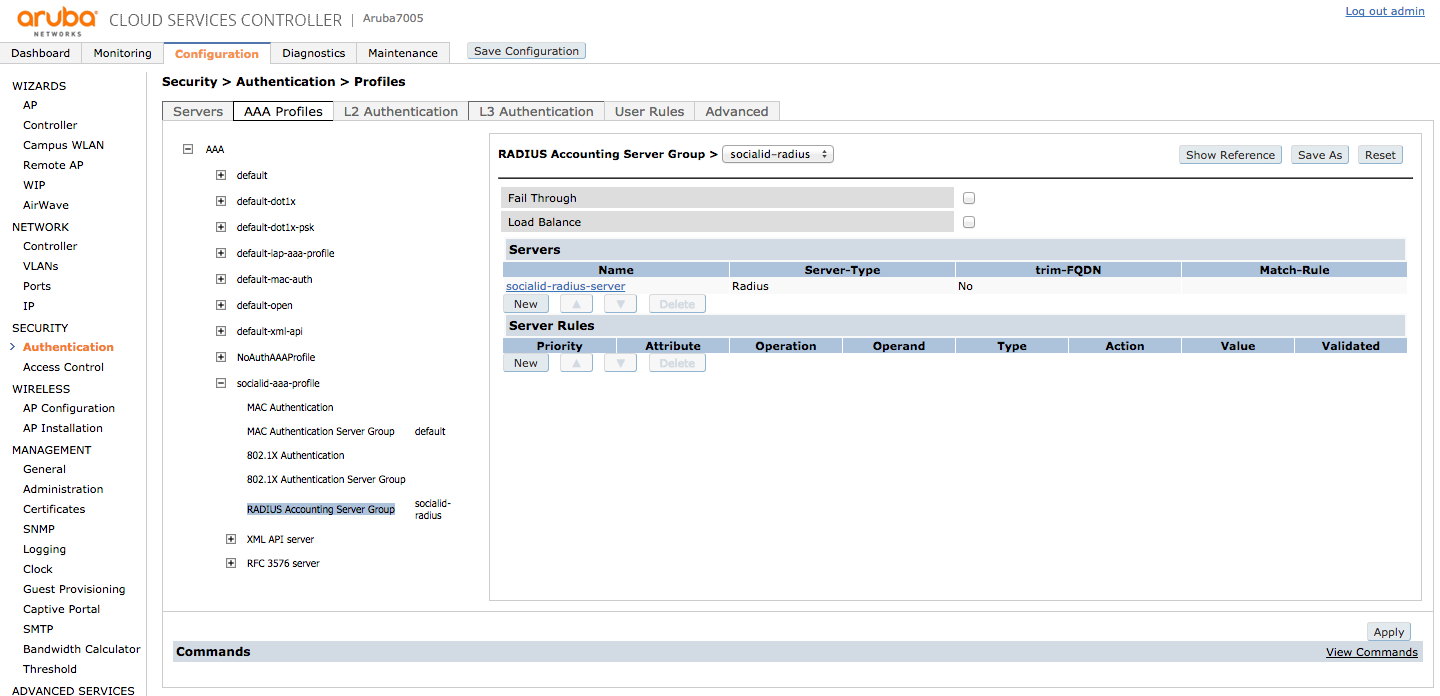
Task: Switch to the Servers sub-tab
Action: [198, 111]
